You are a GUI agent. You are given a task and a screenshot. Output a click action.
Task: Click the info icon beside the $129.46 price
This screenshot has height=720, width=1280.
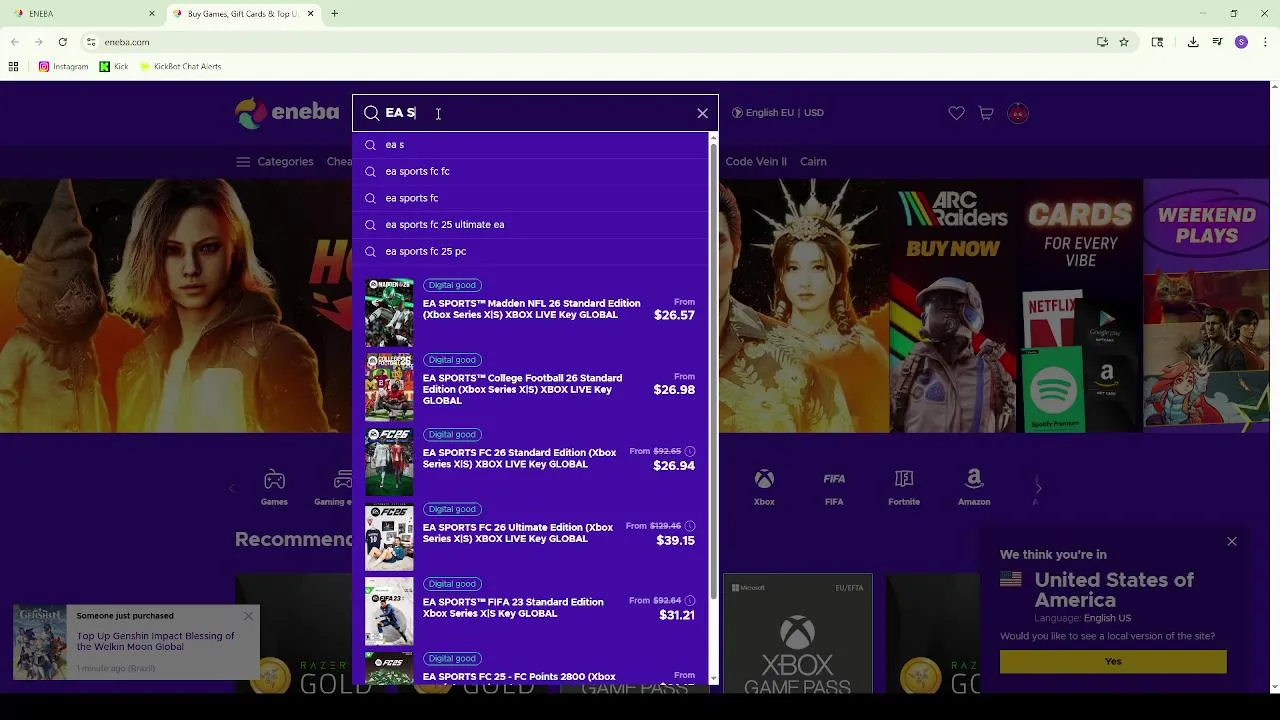pos(690,526)
